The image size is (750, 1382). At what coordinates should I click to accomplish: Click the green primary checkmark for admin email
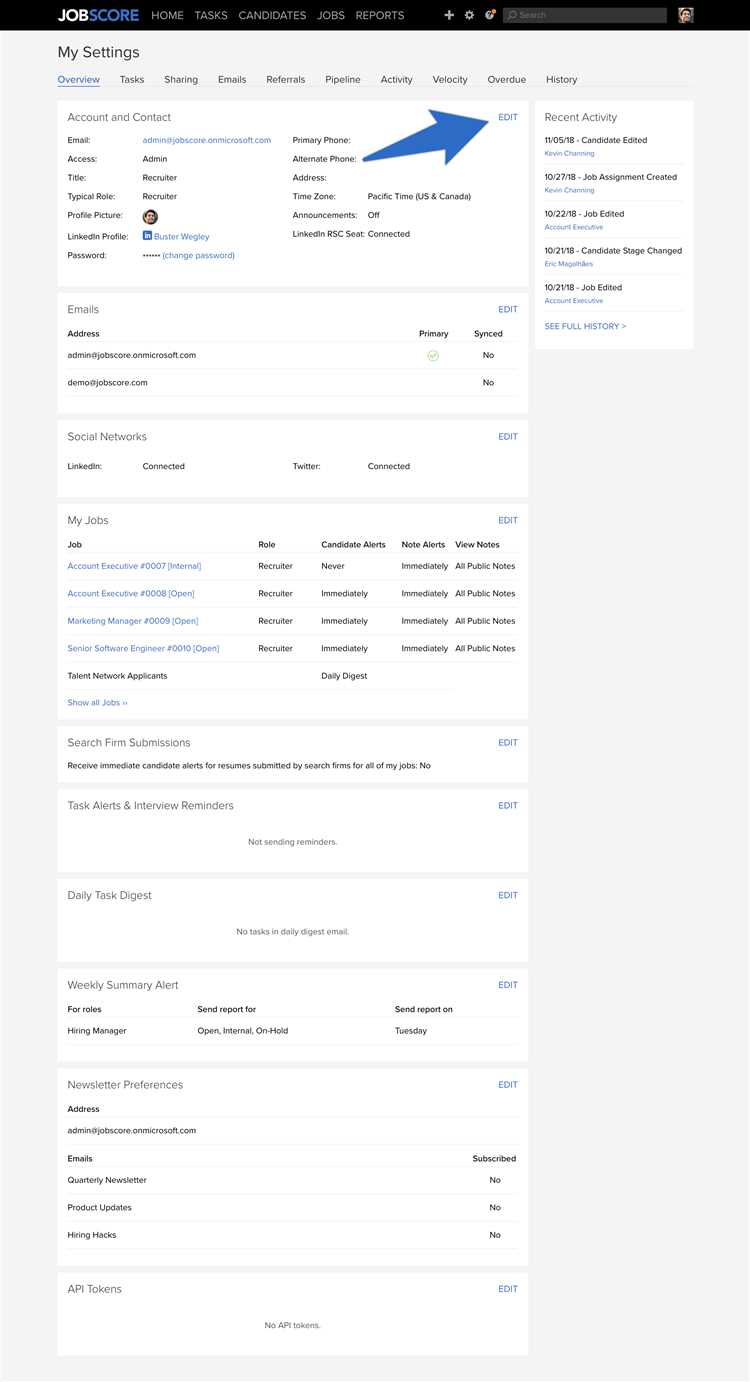pyautogui.click(x=433, y=355)
